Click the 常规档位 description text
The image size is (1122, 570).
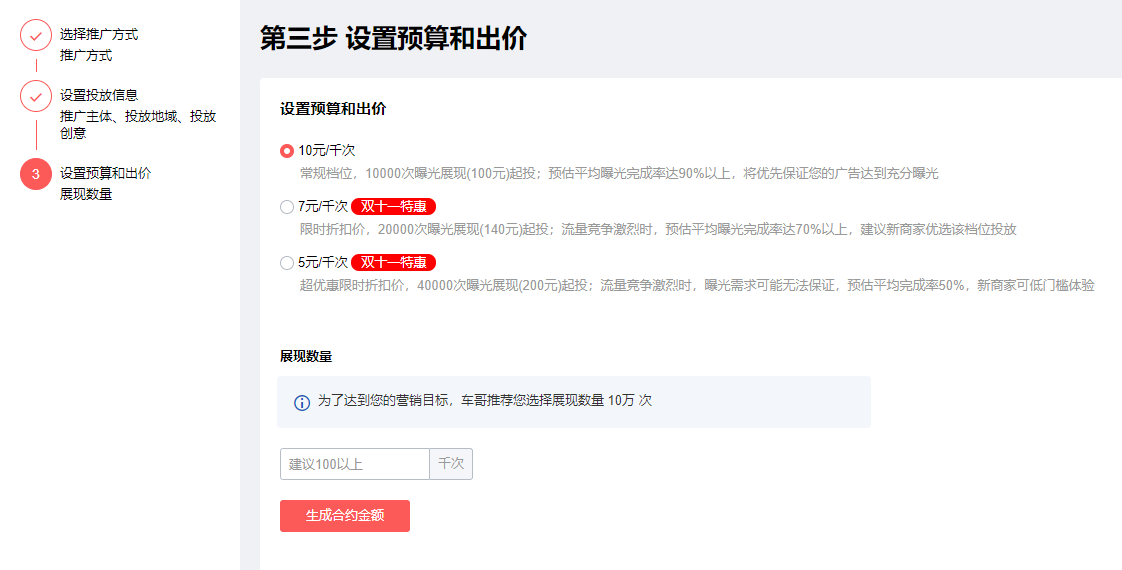coord(619,173)
